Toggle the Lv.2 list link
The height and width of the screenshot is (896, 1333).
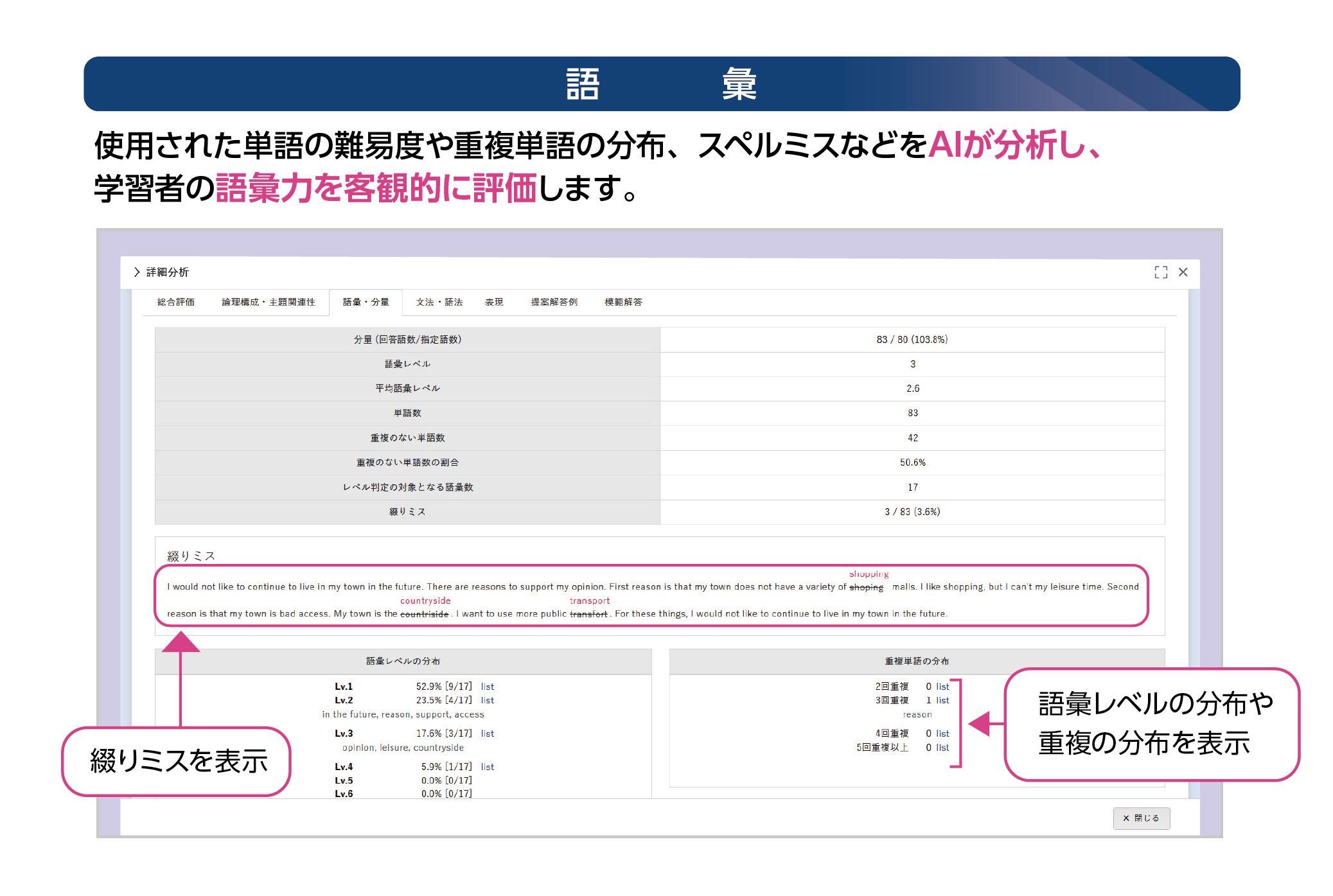click(x=488, y=700)
